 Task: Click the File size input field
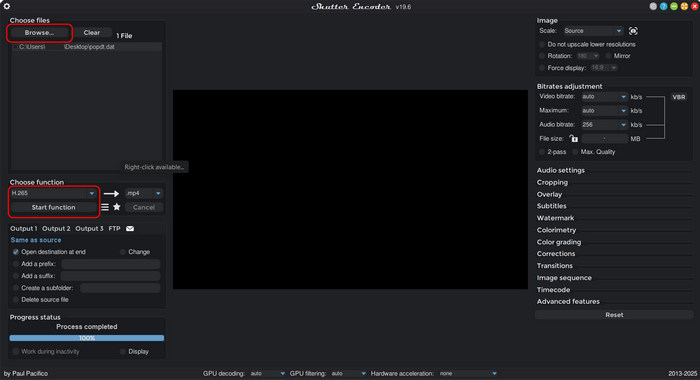tap(604, 139)
